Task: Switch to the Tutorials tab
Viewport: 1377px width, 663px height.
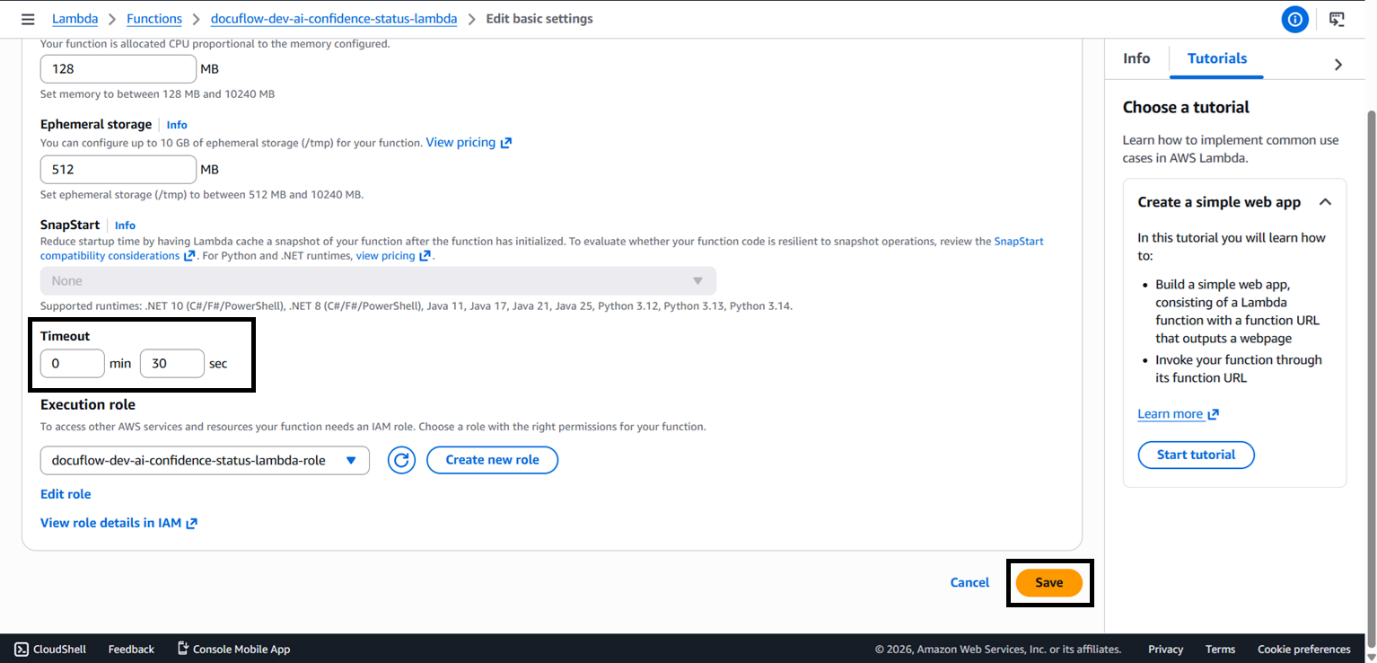Action: [1217, 58]
